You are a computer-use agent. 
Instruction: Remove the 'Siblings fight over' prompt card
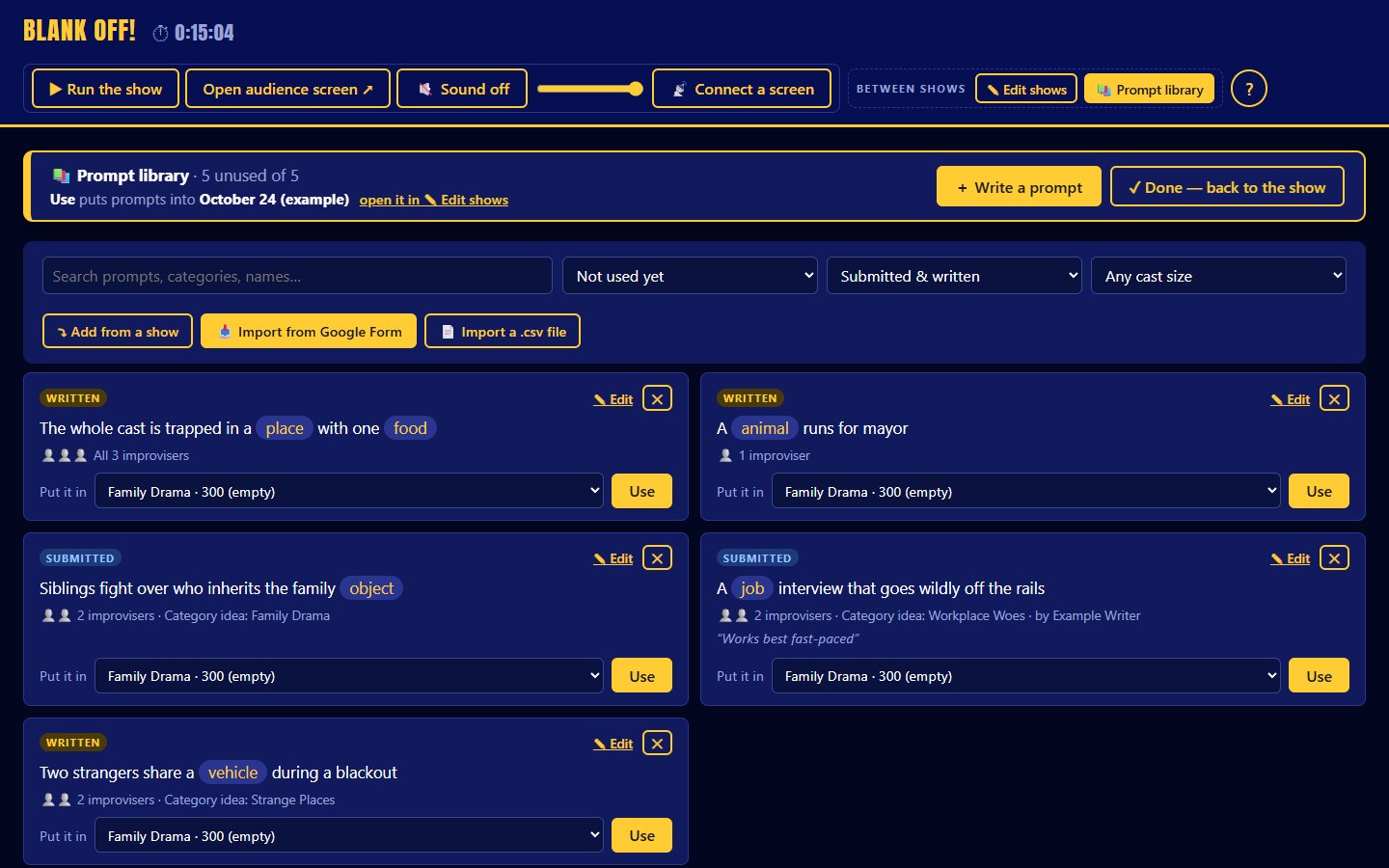(657, 558)
